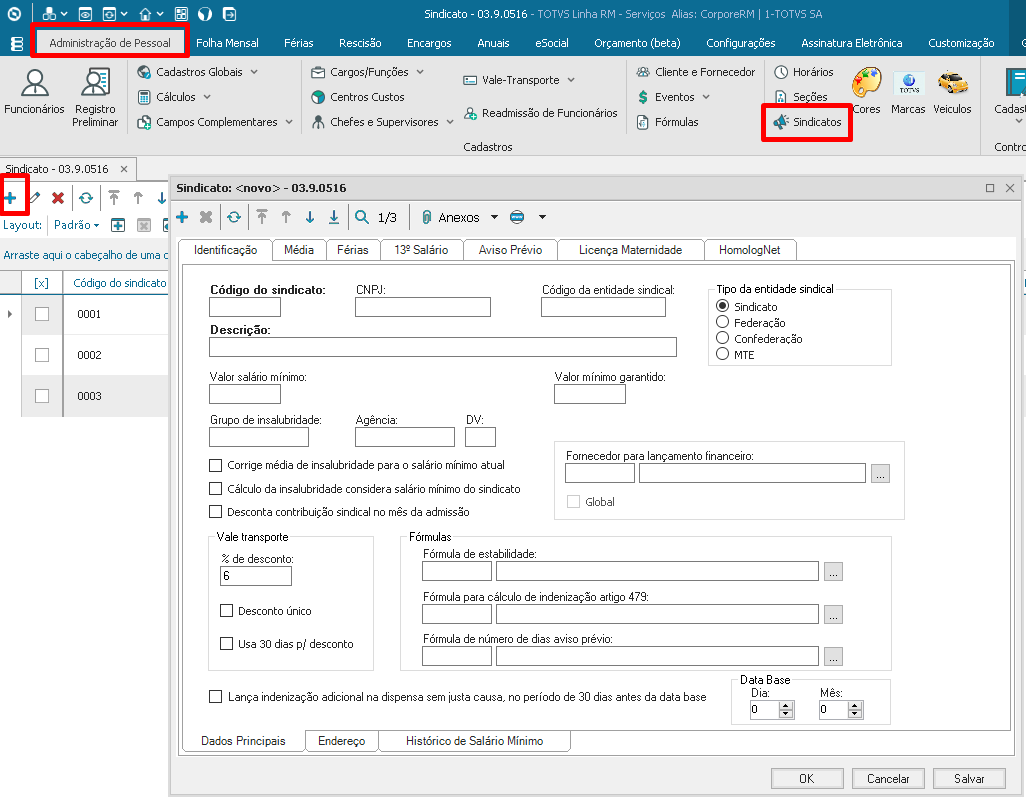The image size is (1026, 800).
Task: Check row 0002 checkbox in list
Action: click(42, 355)
